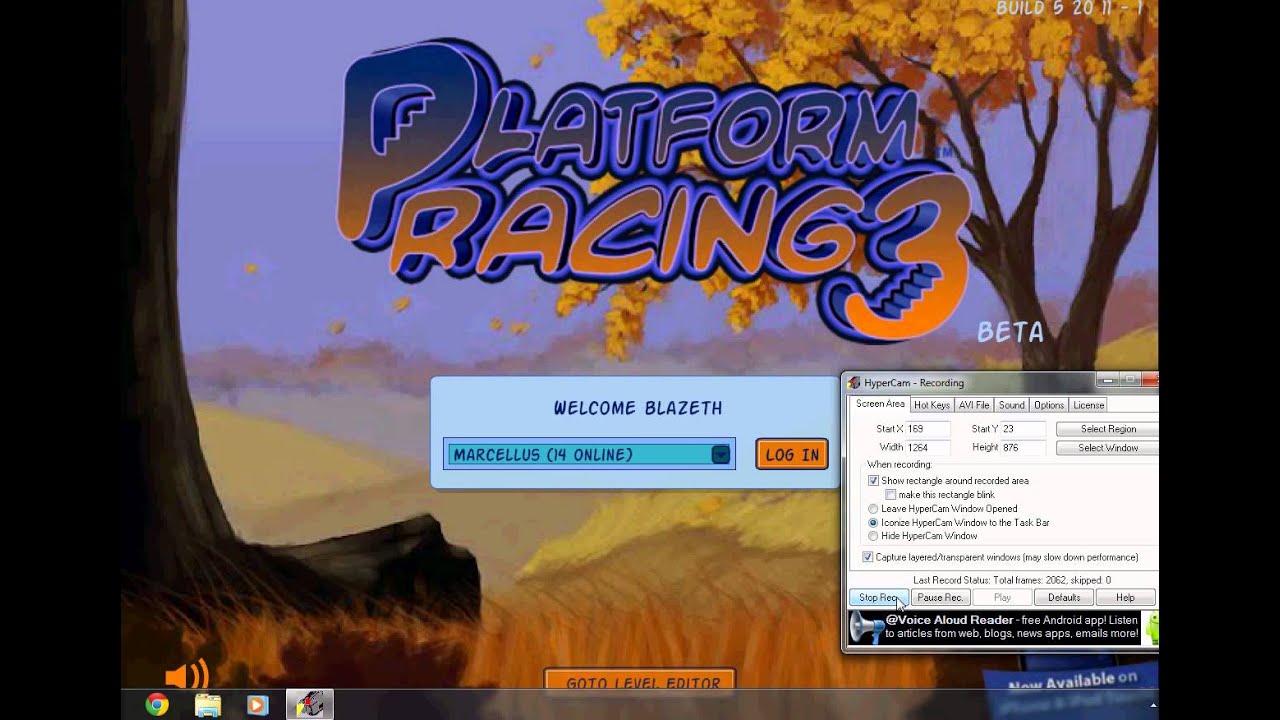
Task: Pause recording with Pause Rec. button
Action: pyautogui.click(x=940, y=598)
